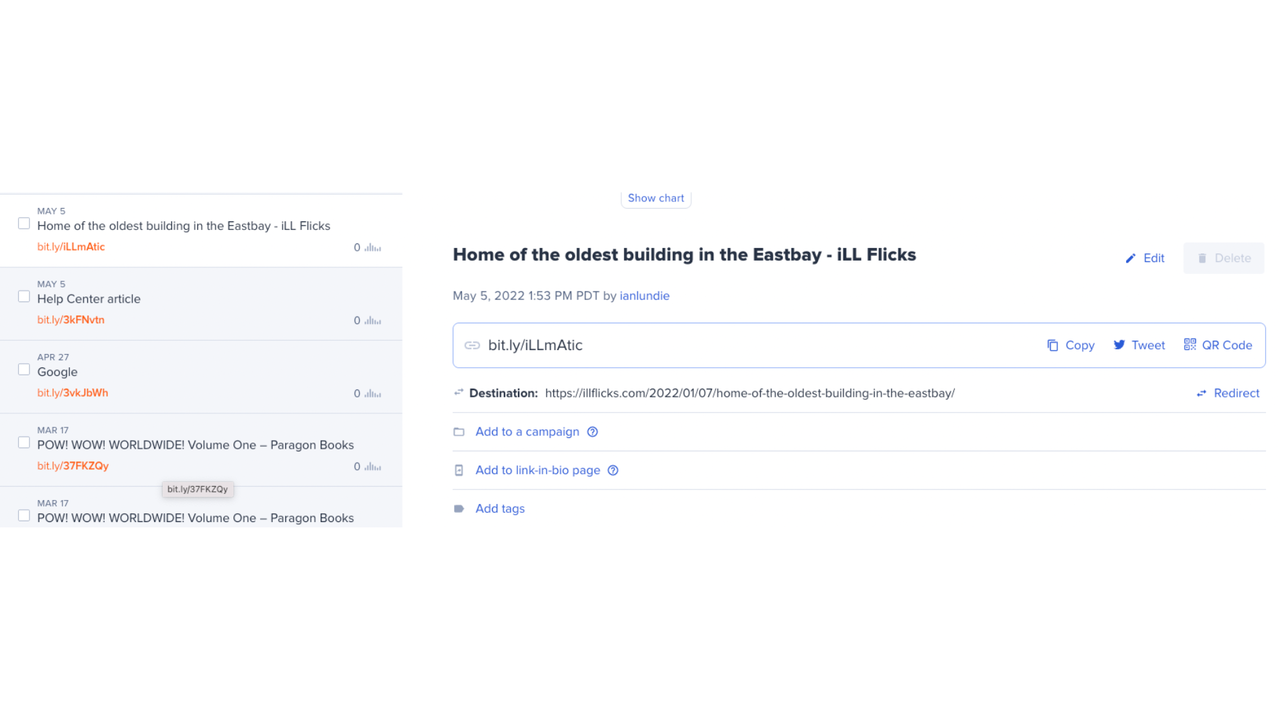This screenshot has width=1280, height=720.
Task: Open the ianlundie user link
Action: click(644, 296)
